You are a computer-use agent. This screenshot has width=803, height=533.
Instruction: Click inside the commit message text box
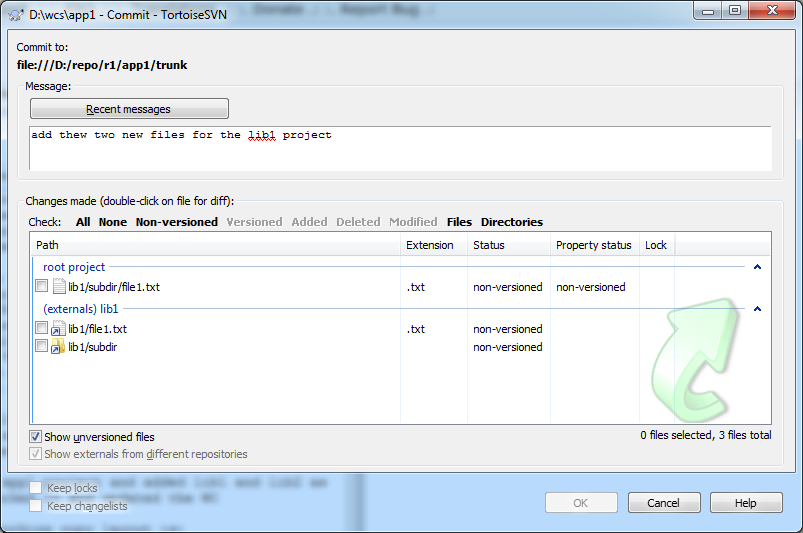coord(400,148)
